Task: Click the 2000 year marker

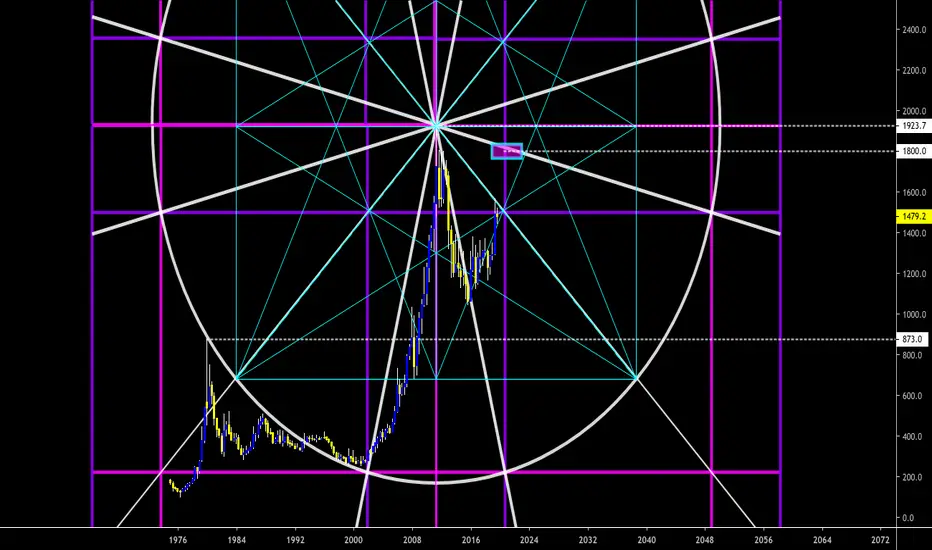Action: click(354, 540)
